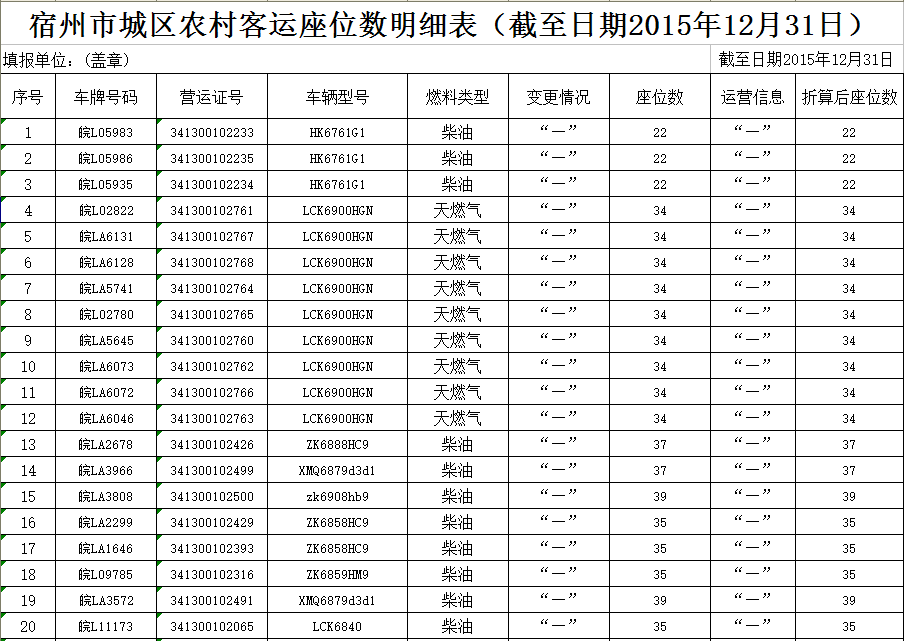The width and height of the screenshot is (904, 641).
Task: Select plate cell 皖LA6073
Action: click(106, 366)
